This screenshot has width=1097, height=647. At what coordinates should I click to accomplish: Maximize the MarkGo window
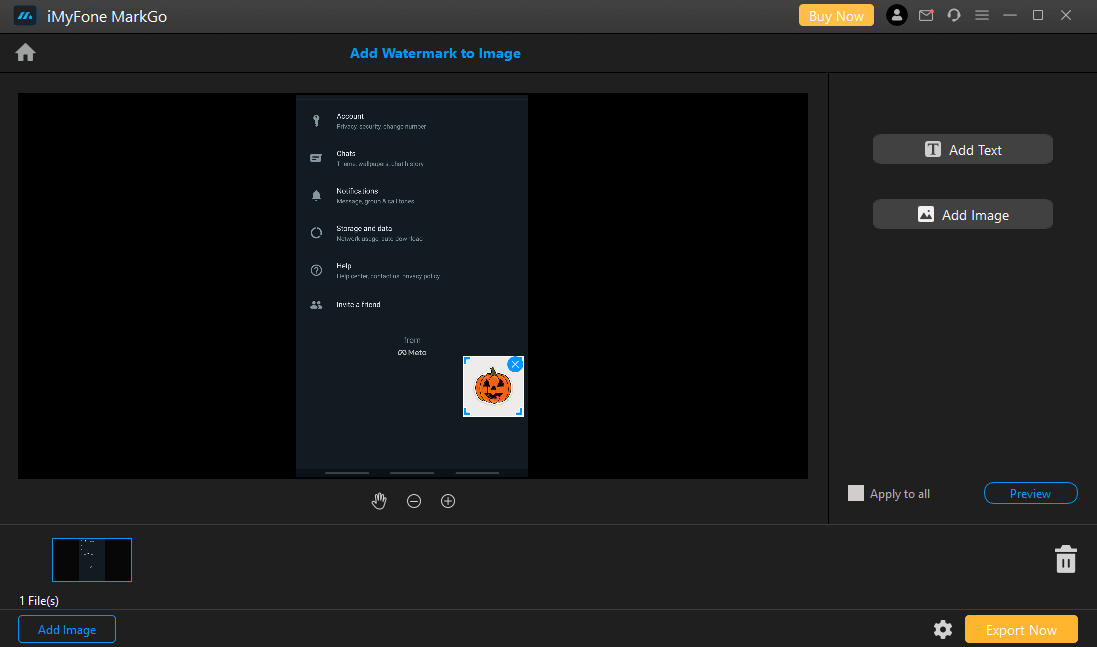pos(1038,15)
